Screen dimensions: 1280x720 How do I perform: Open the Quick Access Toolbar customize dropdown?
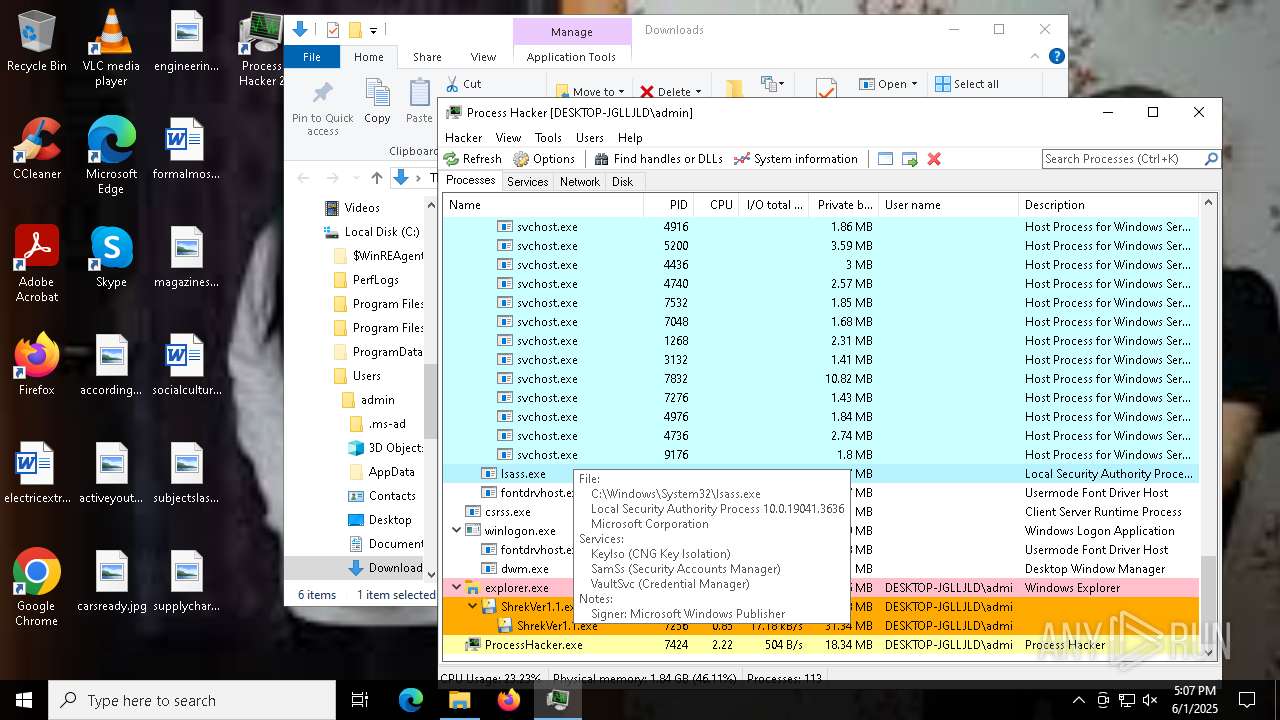(374, 30)
